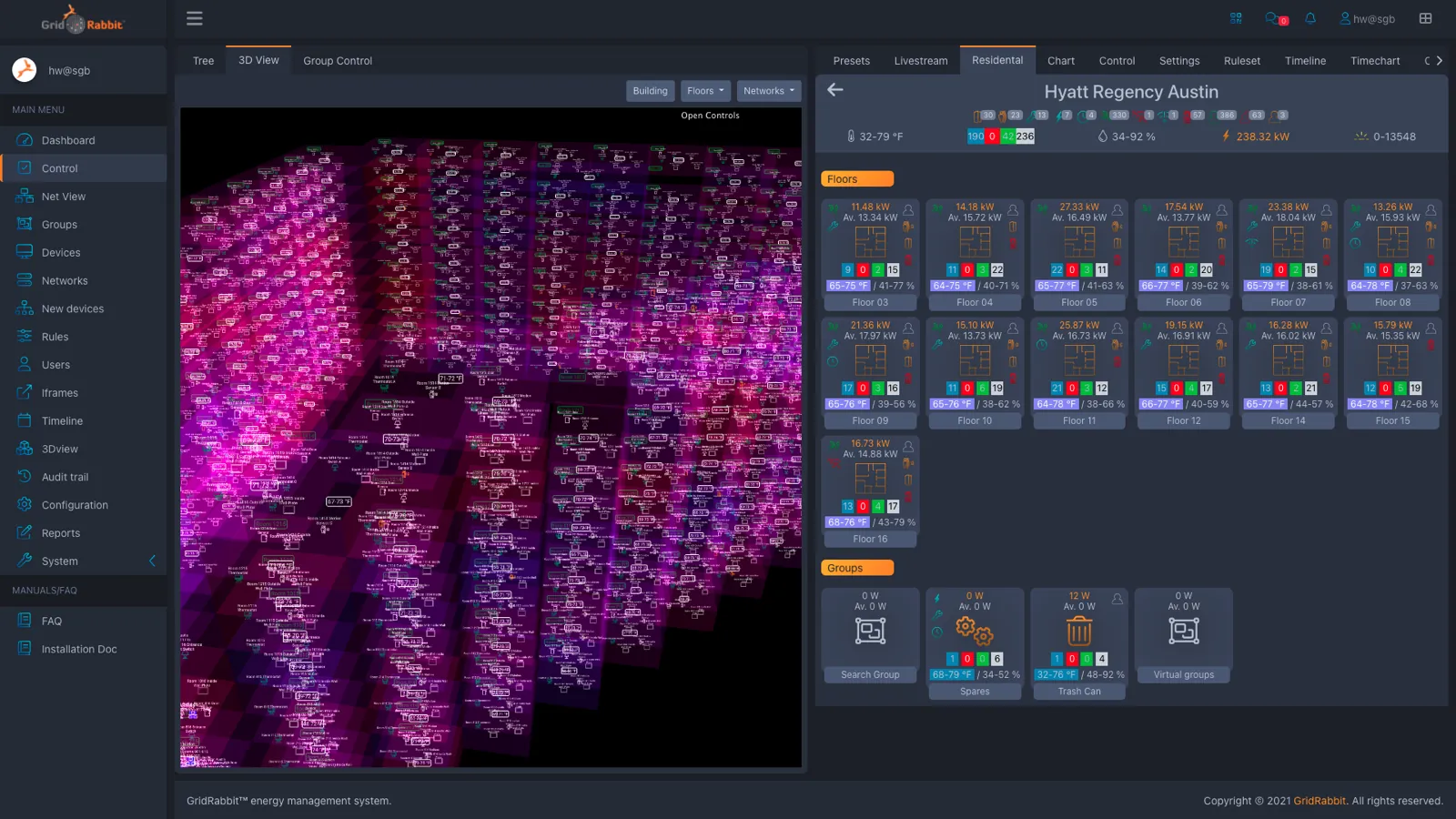Click the orange Groups section label
The width and height of the screenshot is (1456, 819).
pyautogui.click(x=857, y=568)
